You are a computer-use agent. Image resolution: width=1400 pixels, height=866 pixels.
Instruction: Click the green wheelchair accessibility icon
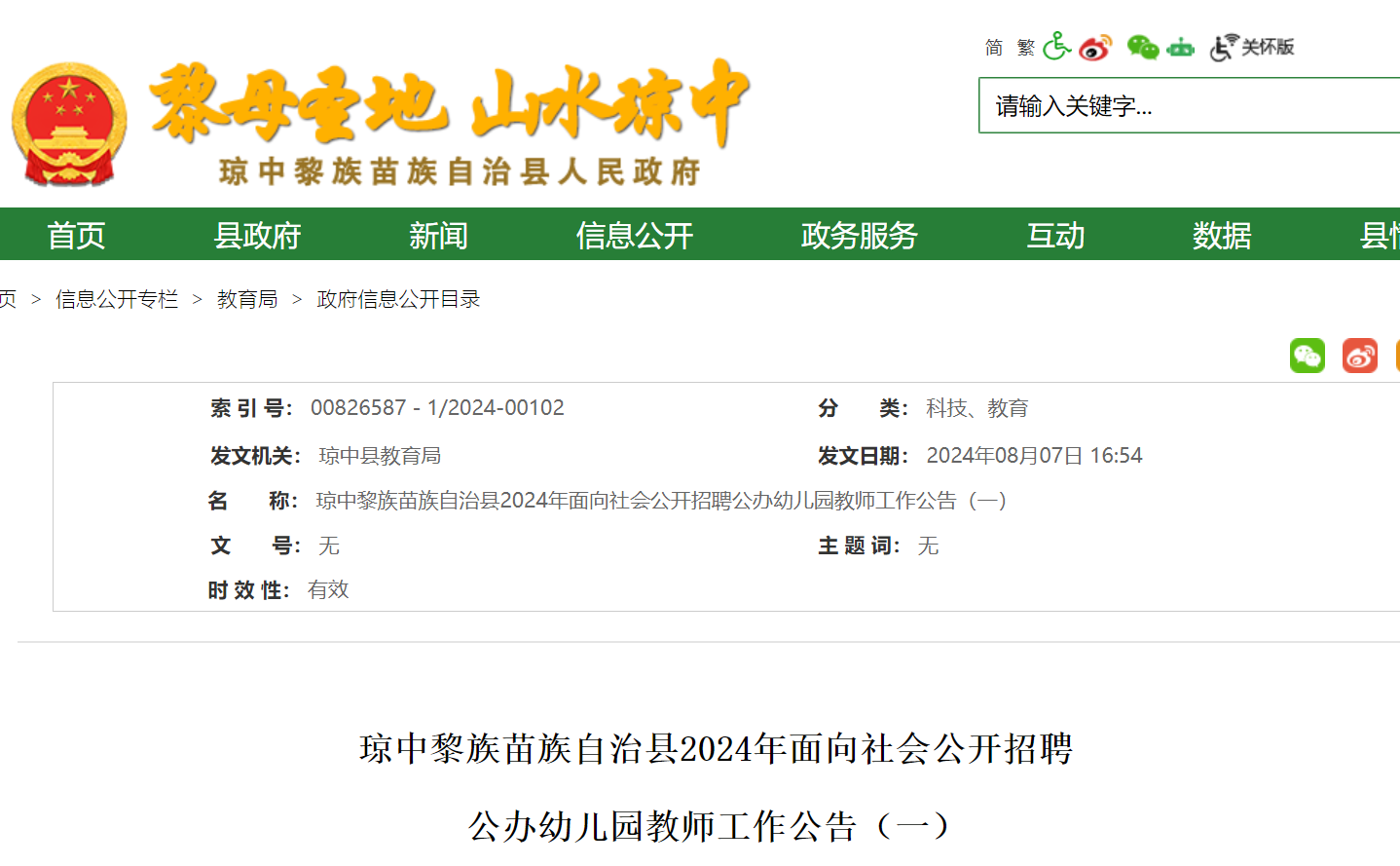pyautogui.click(x=1056, y=47)
